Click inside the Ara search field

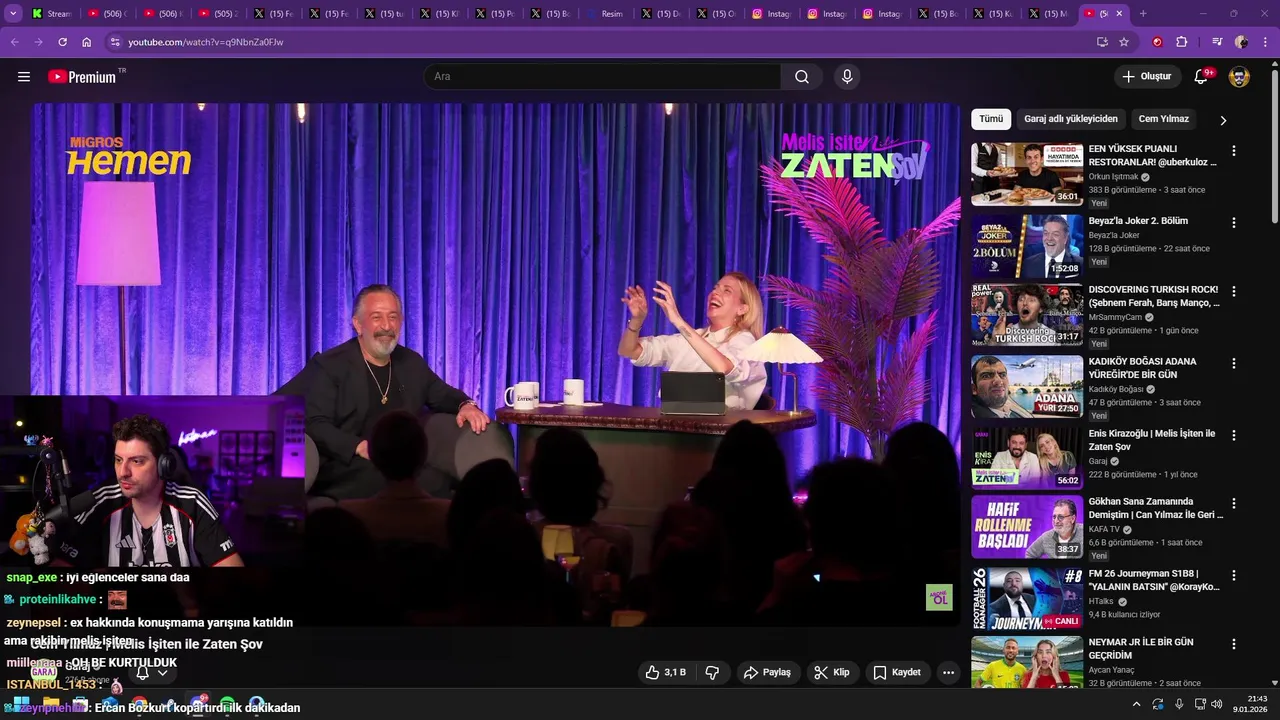click(602, 77)
